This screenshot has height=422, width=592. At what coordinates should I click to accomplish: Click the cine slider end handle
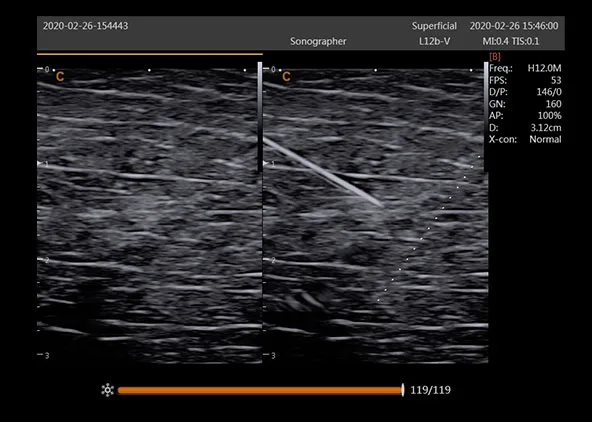pyautogui.click(x=403, y=390)
